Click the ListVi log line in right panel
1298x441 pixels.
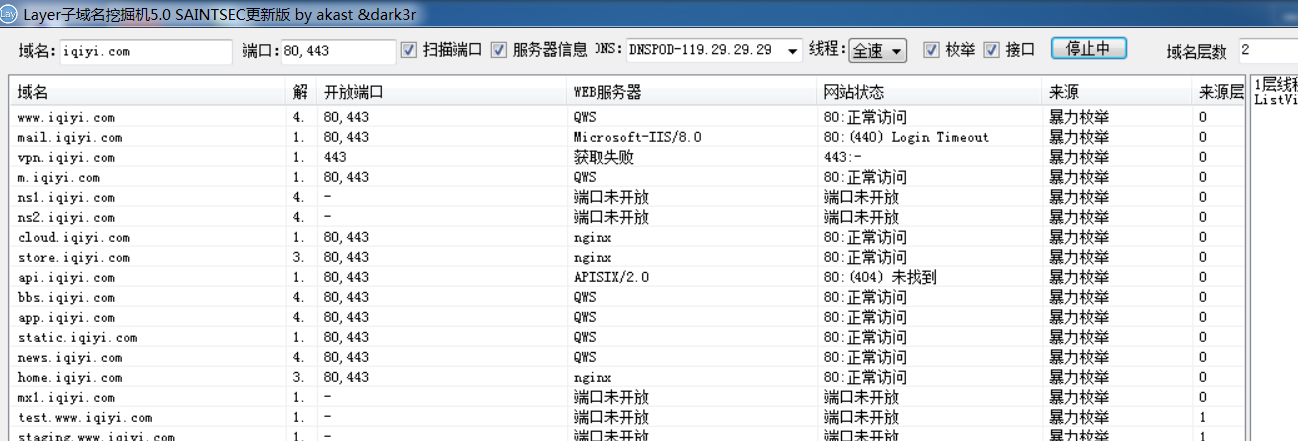(x=1275, y=99)
